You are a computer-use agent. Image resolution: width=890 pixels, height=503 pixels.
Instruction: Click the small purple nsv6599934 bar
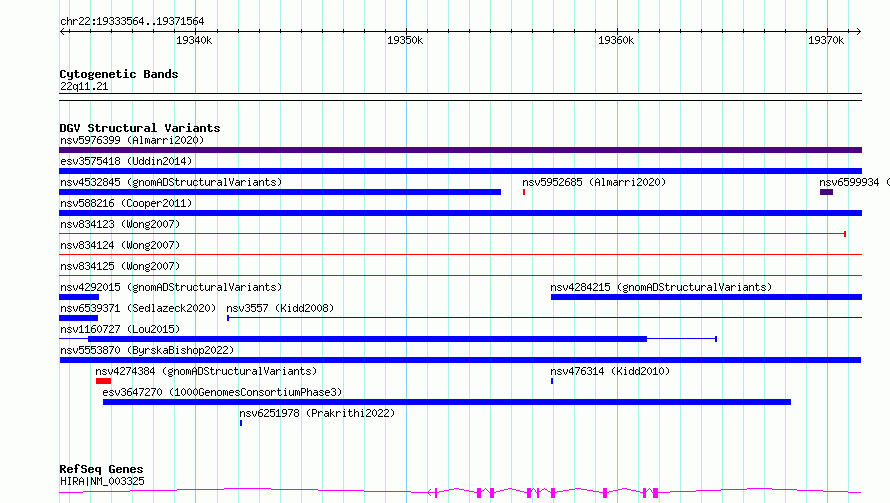coord(826,192)
